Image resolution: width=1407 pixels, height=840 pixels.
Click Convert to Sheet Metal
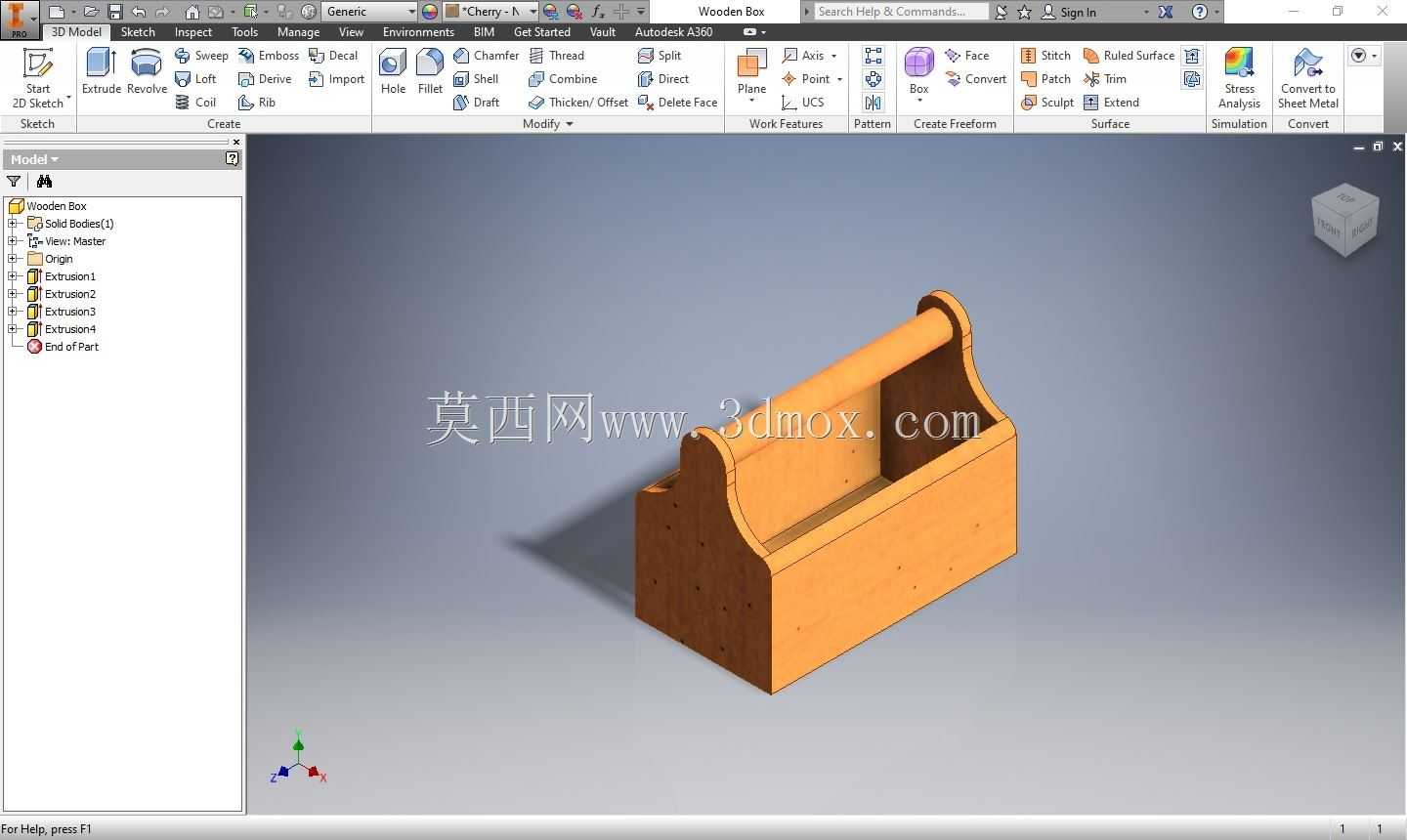(x=1307, y=78)
